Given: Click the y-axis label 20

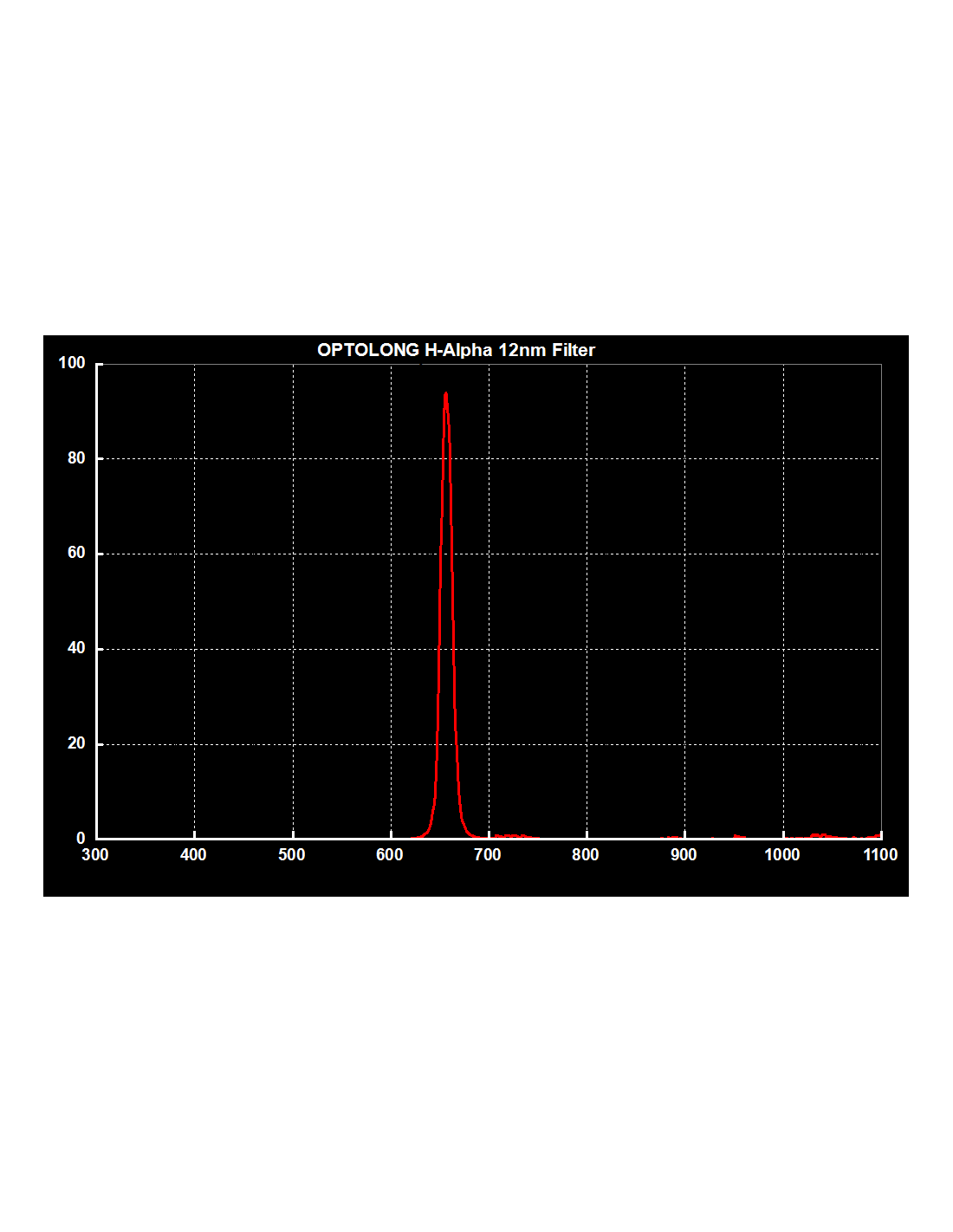Looking at the screenshot, I should point(76,743).
